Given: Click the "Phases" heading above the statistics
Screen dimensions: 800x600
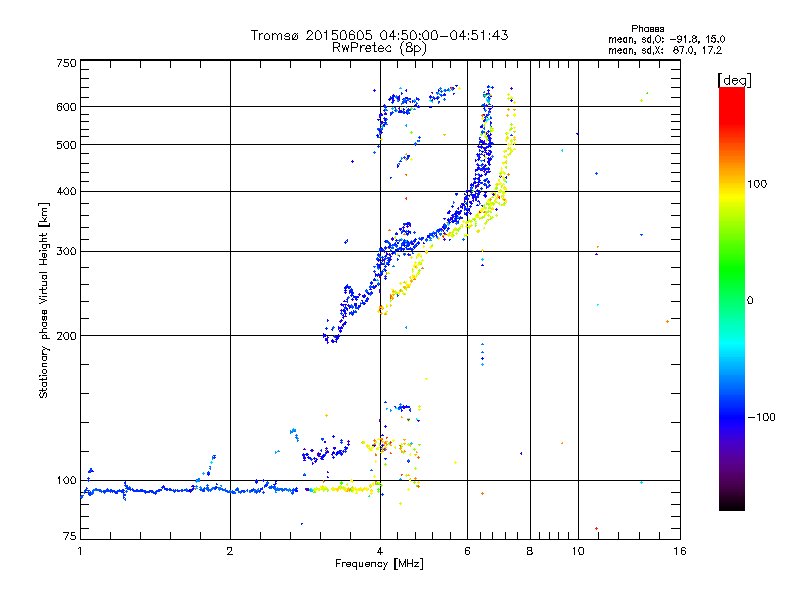Looking at the screenshot, I should [x=647, y=29].
